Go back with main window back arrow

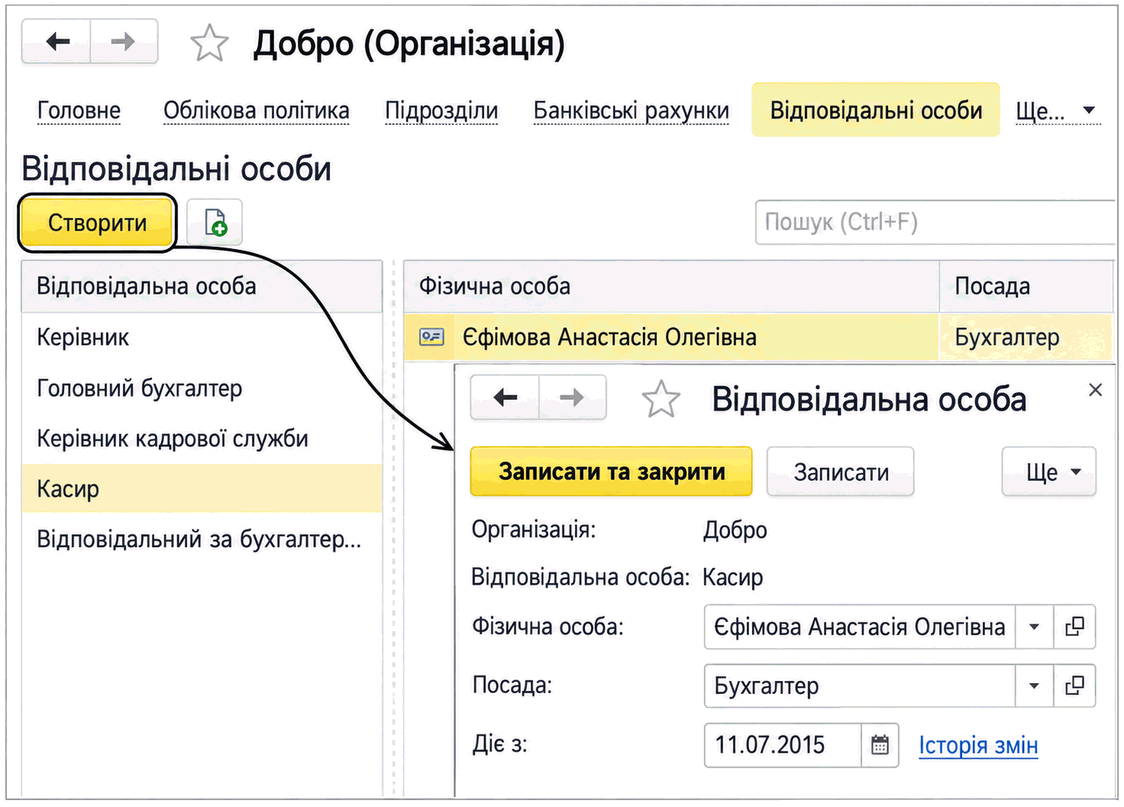point(57,42)
